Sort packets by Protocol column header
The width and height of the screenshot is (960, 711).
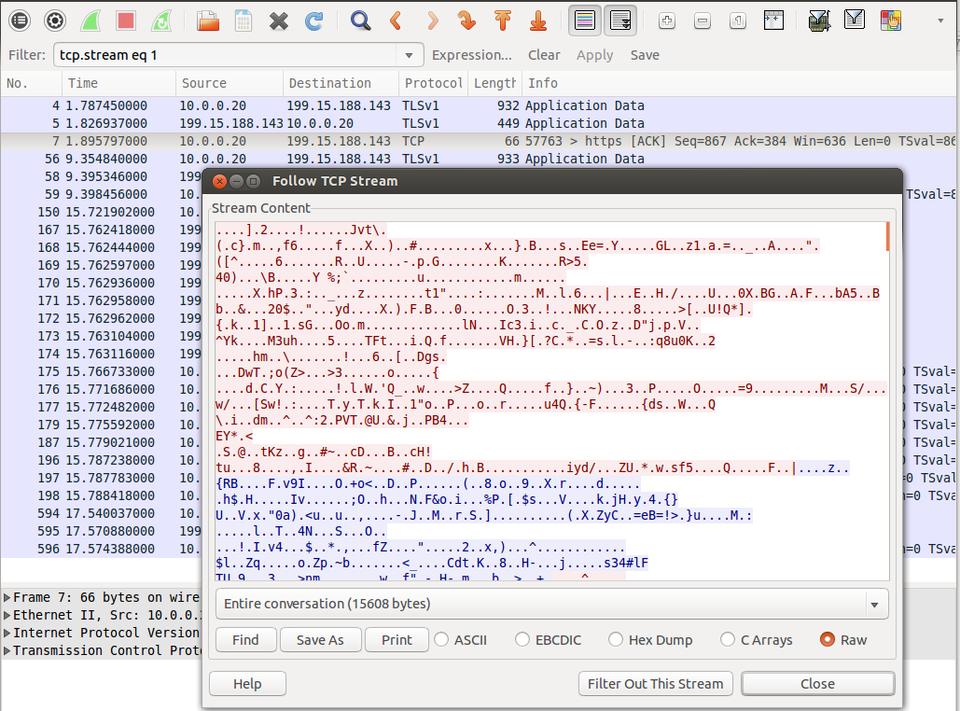tap(432, 83)
